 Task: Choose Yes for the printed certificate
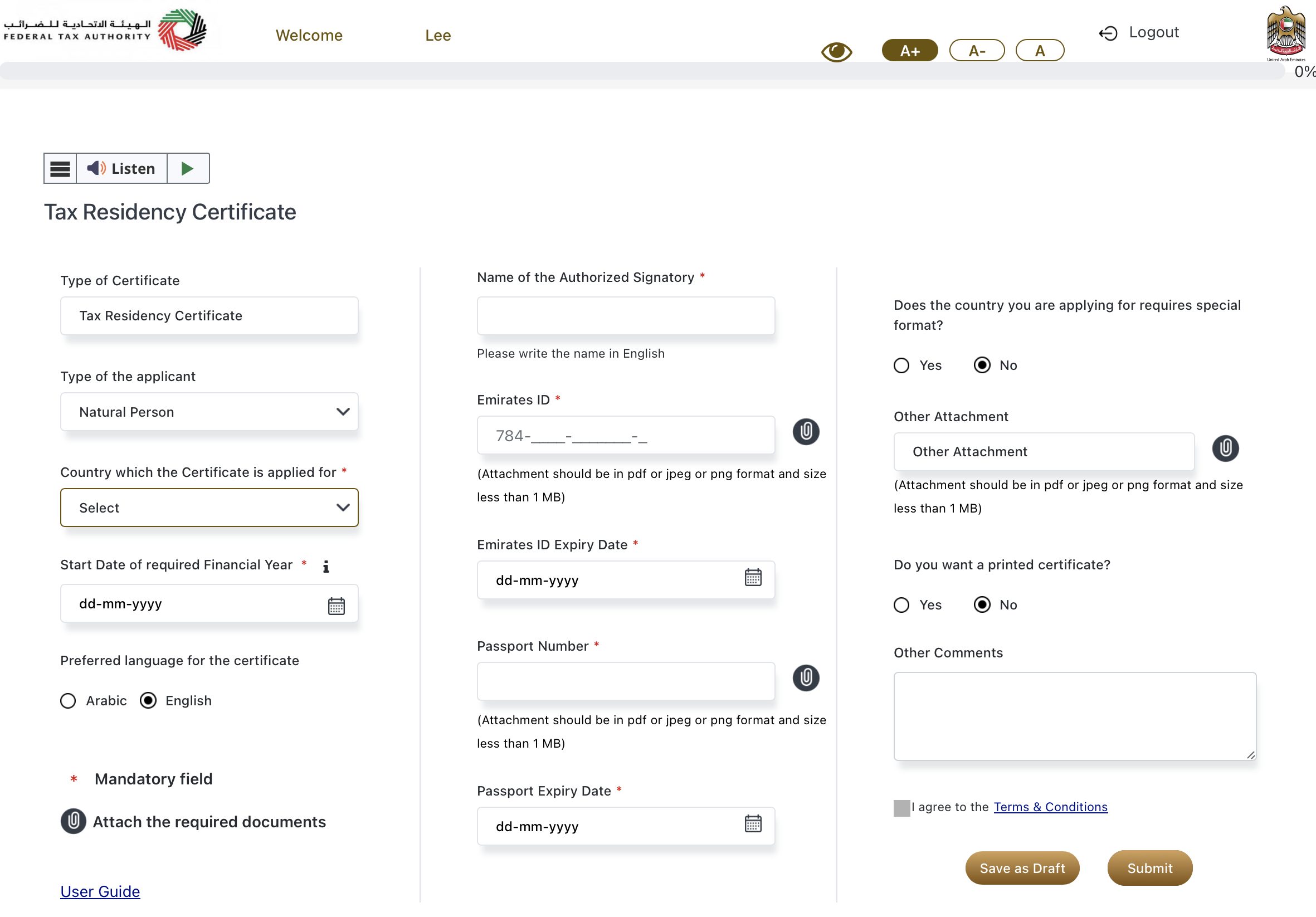901,604
